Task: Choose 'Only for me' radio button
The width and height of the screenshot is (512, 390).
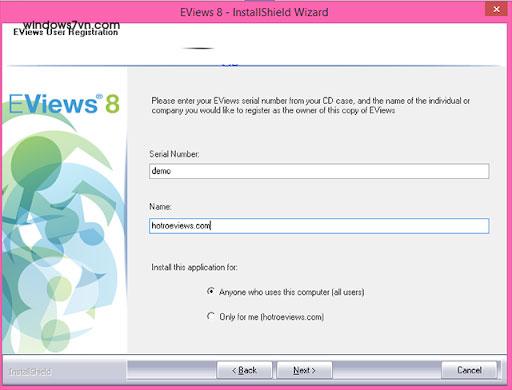Action: [x=211, y=316]
